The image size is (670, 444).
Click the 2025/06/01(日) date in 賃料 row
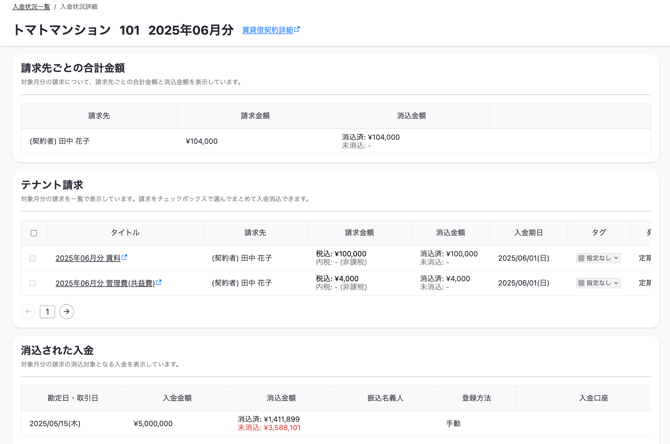523,258
